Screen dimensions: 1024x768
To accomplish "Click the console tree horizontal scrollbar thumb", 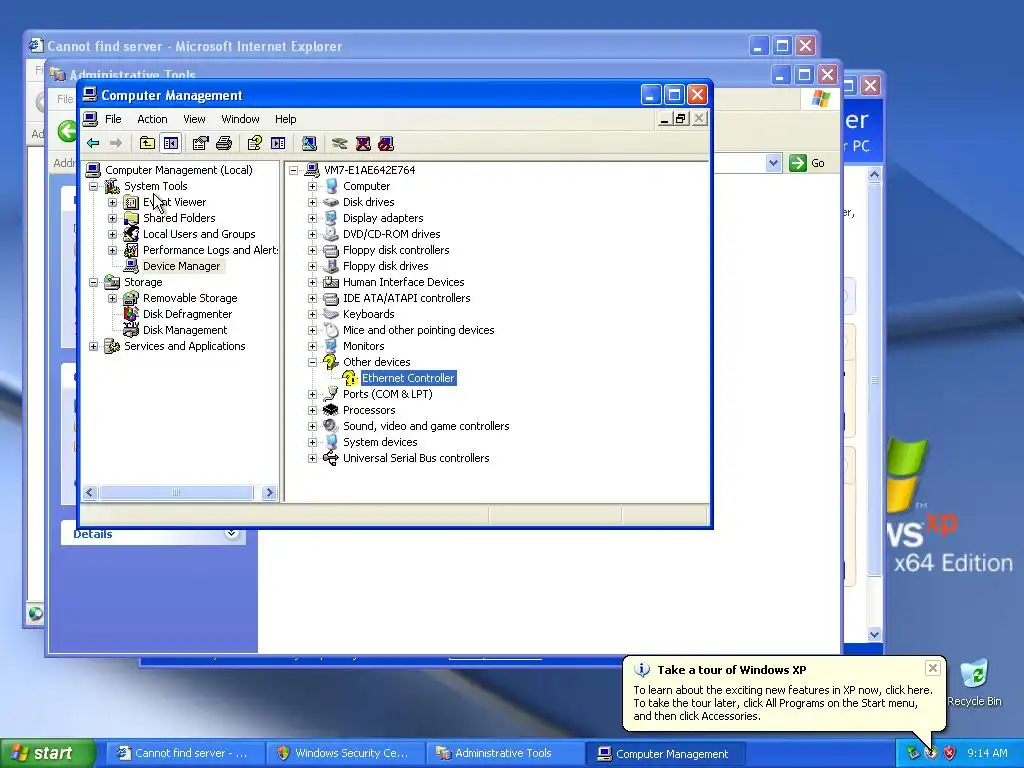I will click(x=176, y=492).
